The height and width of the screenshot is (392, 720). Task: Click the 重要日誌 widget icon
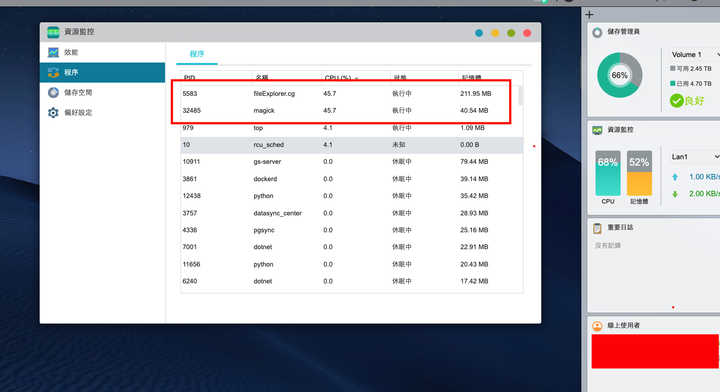click(x=597, y=228)
